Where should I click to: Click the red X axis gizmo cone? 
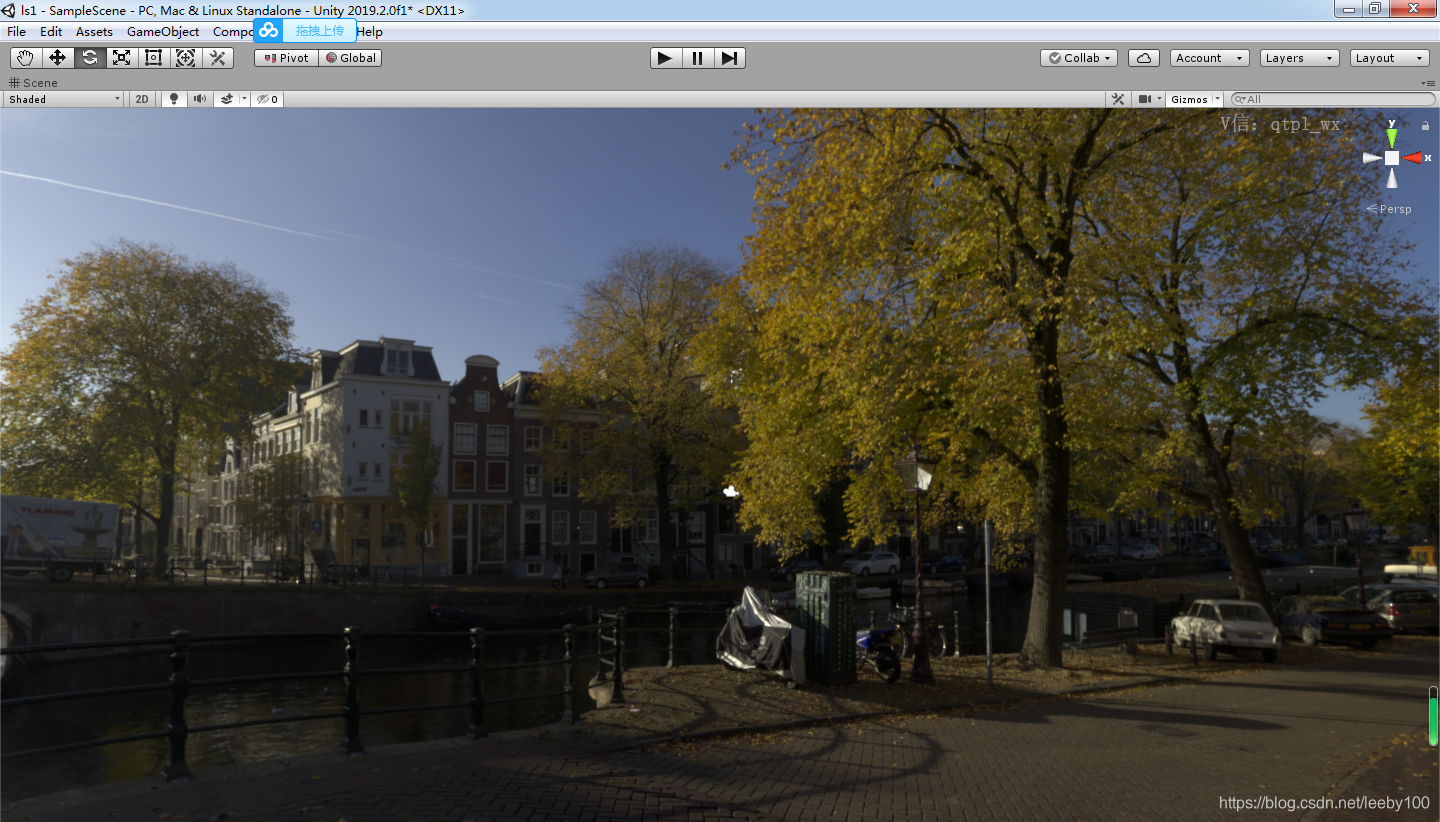click(x=1412, y=158)
